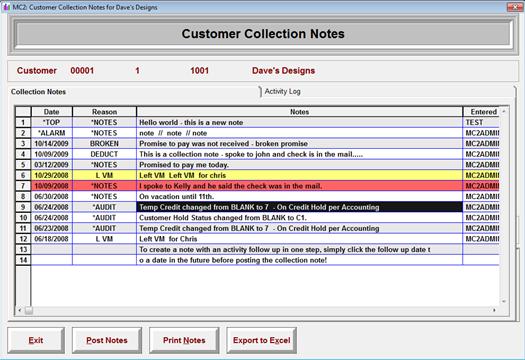
Task: Click the 06/23/2008 date cell
Action: pyautogui.click(x=52, y=228)
